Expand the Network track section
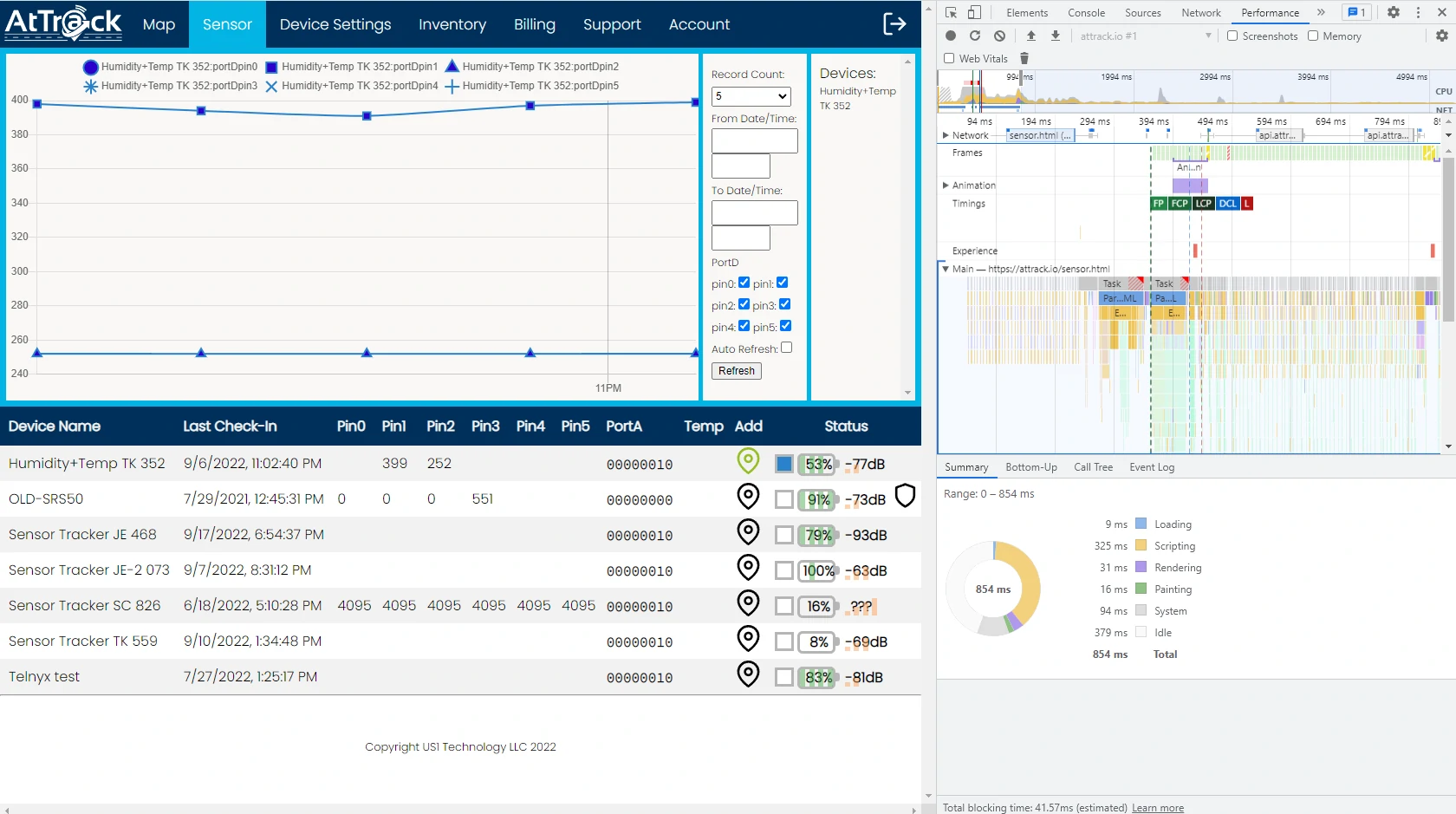This screenshot has height=814, width=1456. pos(946,135)
